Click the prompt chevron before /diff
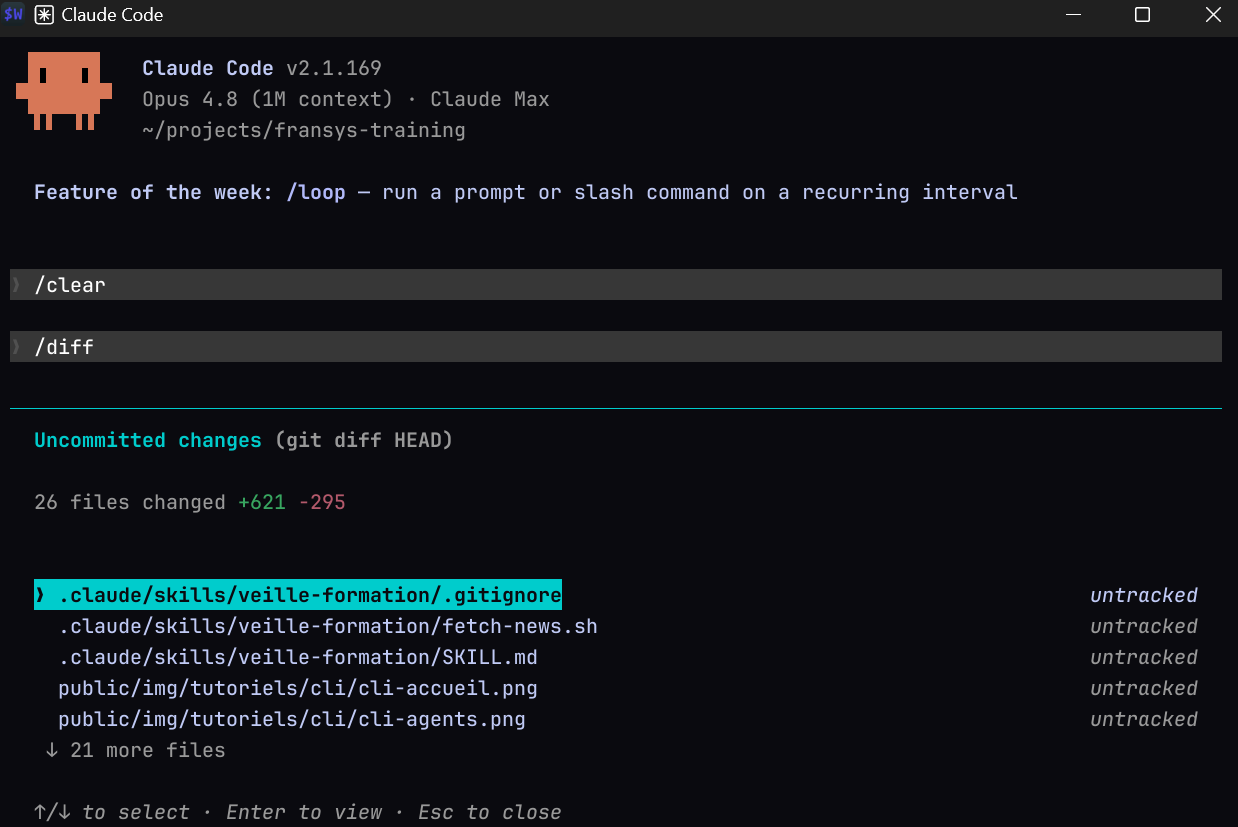Viewport: 1238px width, 827px height. pyautogui.click(x=16, y=347)
